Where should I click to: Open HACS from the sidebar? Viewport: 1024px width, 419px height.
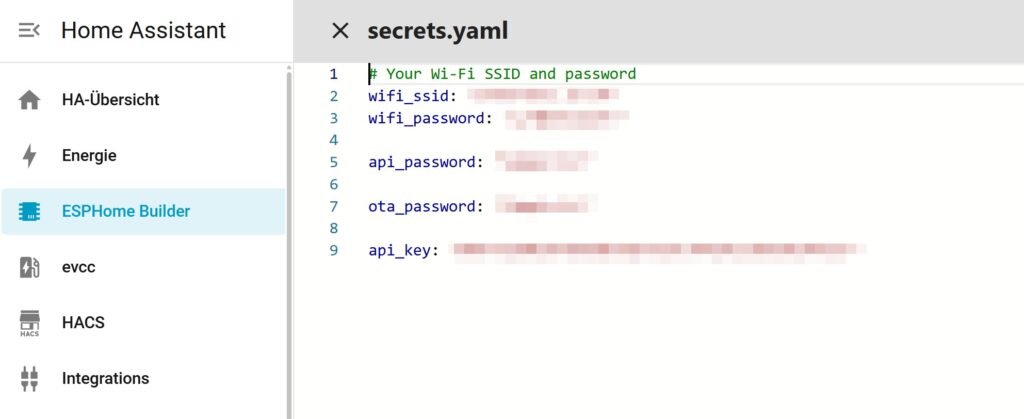tap(83, 323)
